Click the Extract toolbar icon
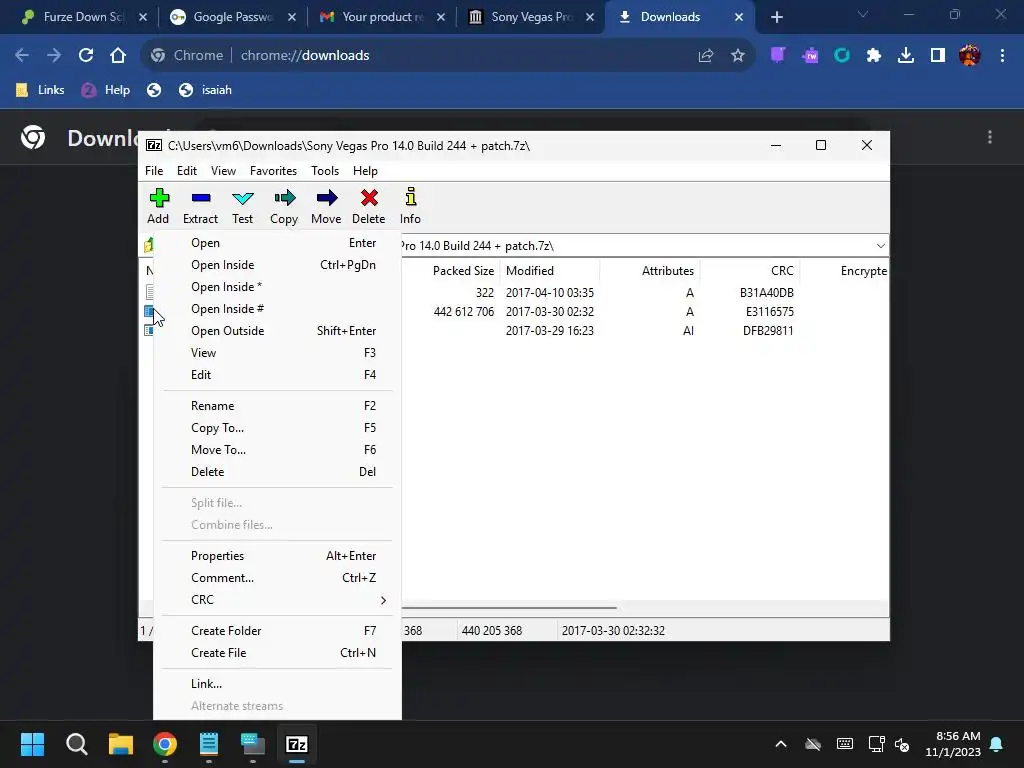 (200, 206)
